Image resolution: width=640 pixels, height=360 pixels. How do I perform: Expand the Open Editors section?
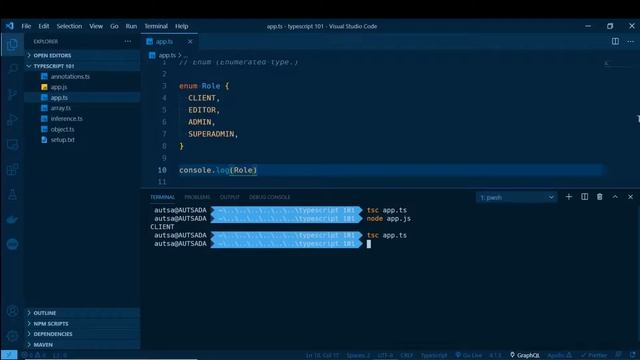pos(82,55)
